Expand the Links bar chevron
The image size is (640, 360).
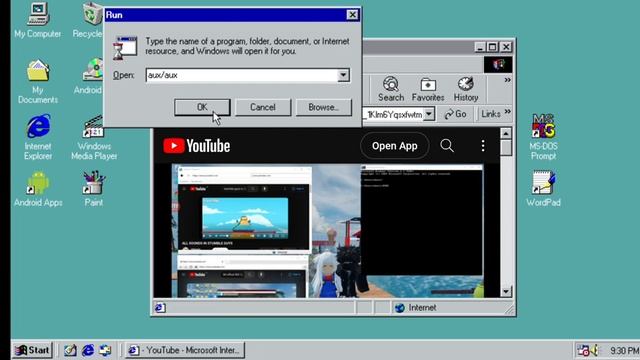[507, 111]
